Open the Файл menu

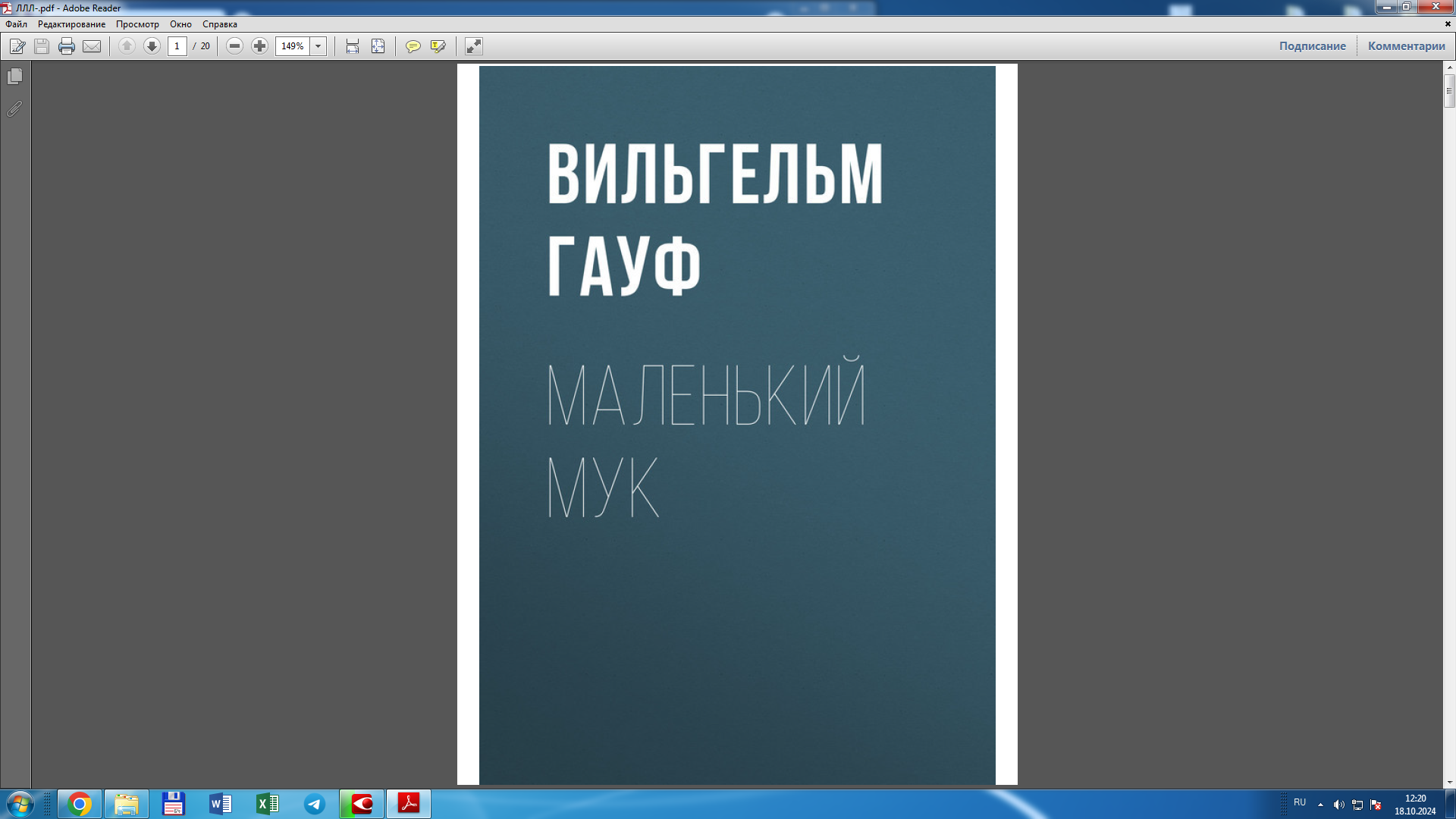17,24
